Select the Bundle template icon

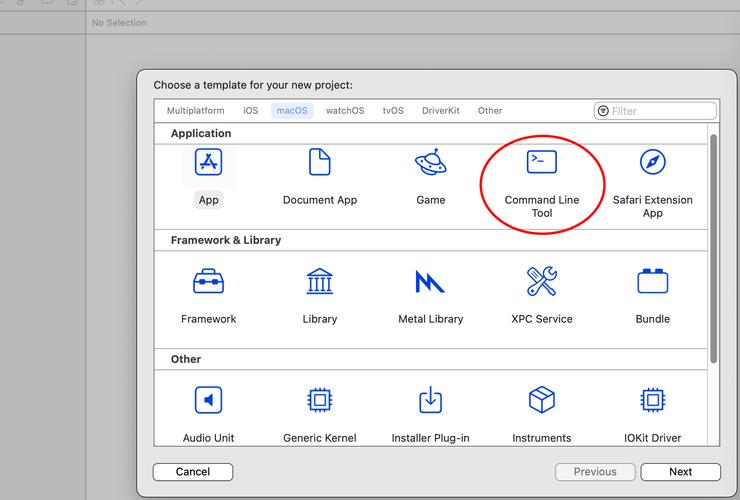[652, 282]
